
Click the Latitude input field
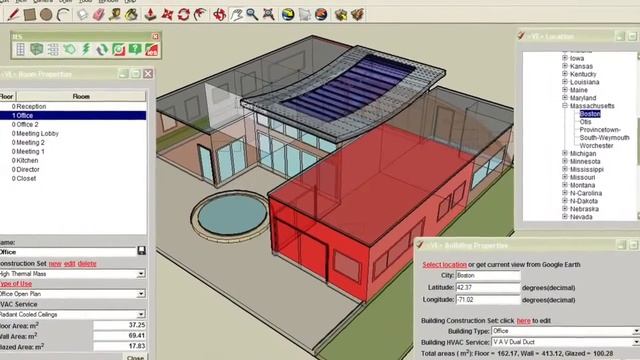(x=488, y=288)
